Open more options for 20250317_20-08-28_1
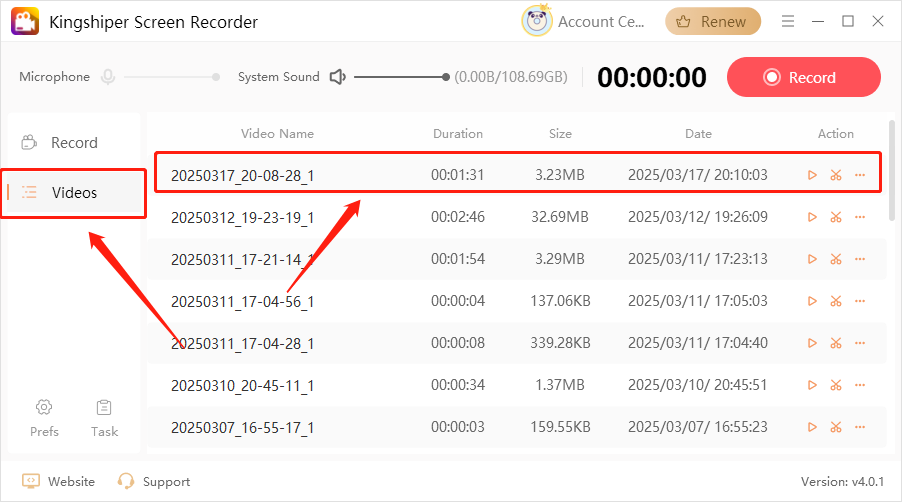Image resolution: width=902 pixels, height=502 pixels. click(860, 175)
